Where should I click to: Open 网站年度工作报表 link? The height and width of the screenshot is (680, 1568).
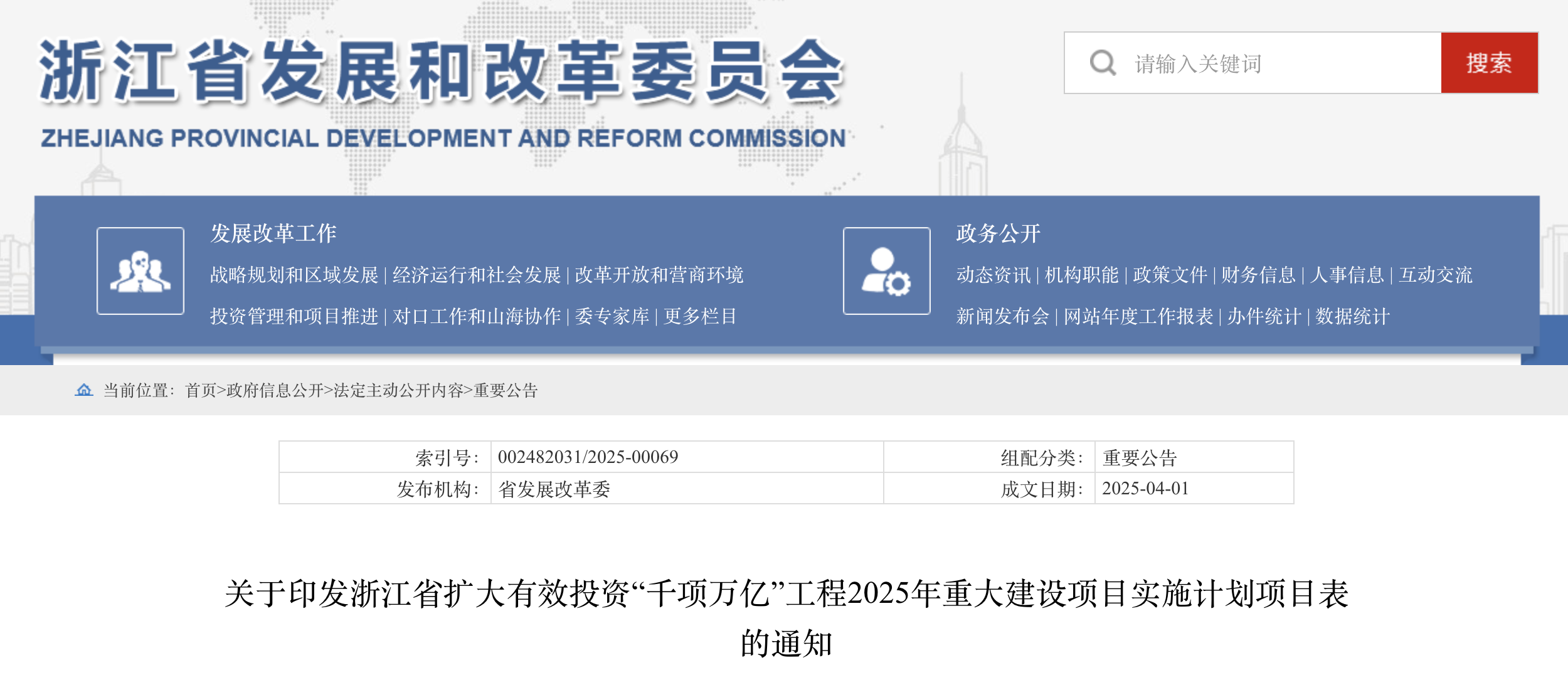pos(1138,316)
